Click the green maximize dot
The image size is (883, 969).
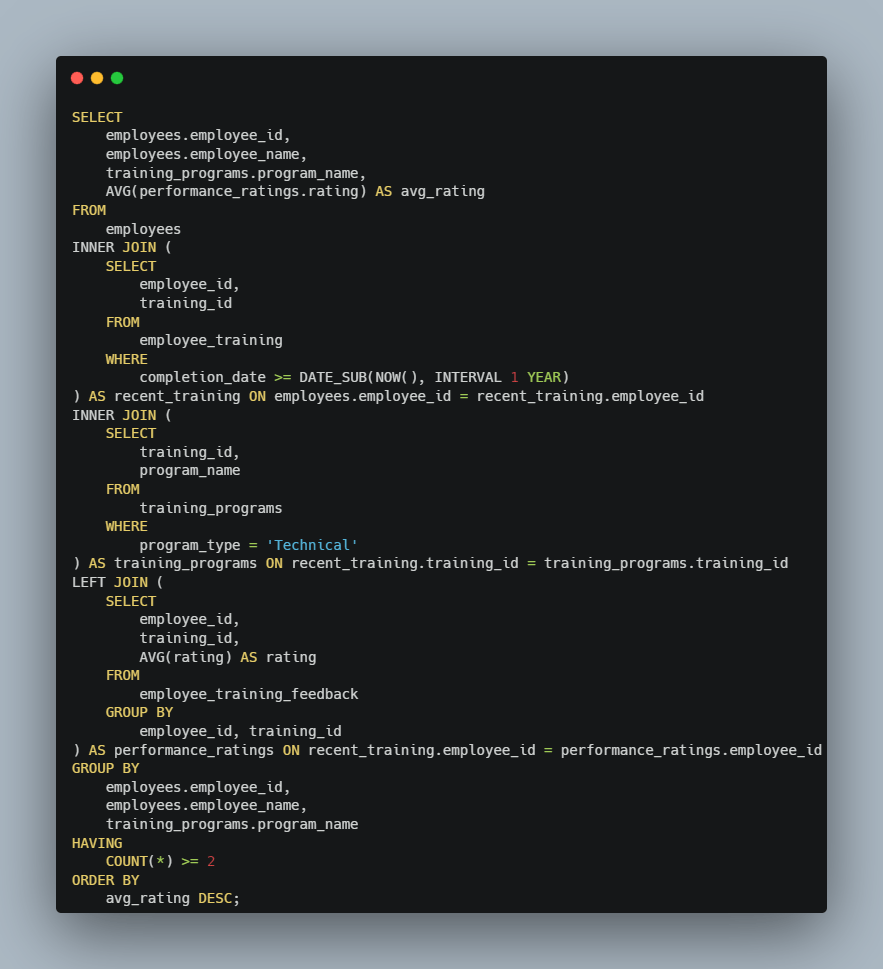tap(117, 78)
